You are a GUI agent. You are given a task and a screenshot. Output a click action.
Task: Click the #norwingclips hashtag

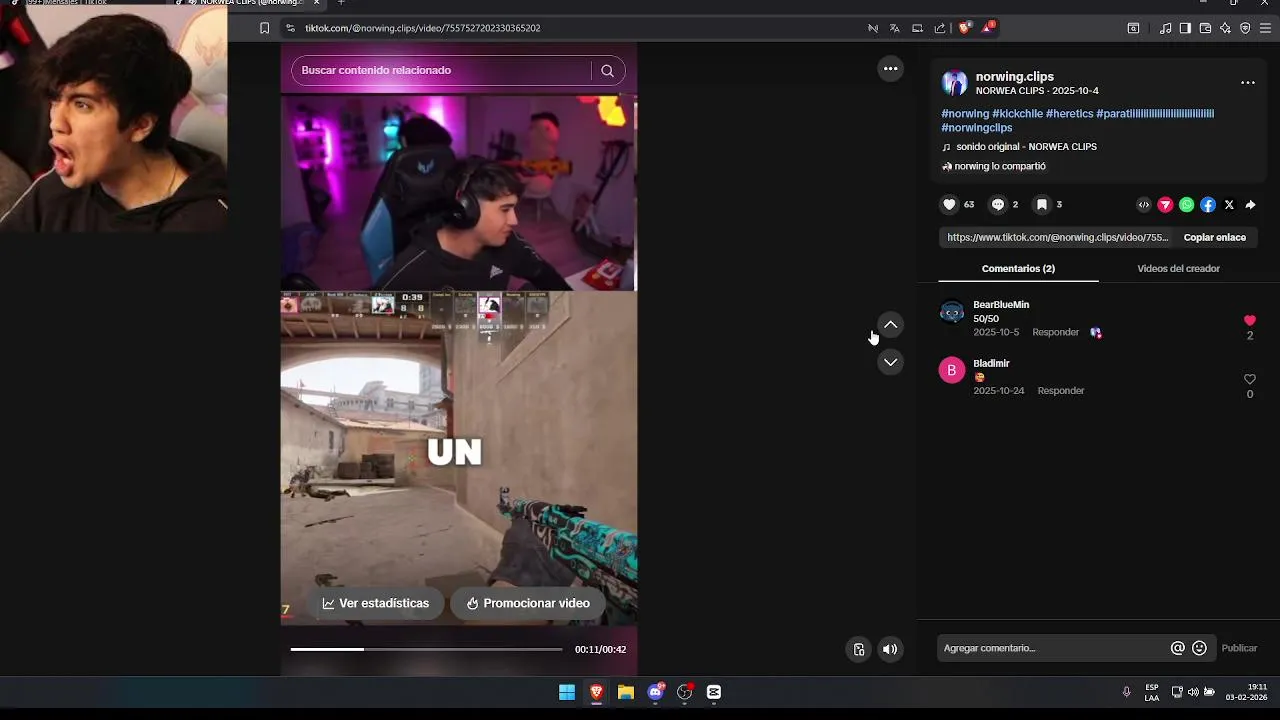click(x=976, y=128)
